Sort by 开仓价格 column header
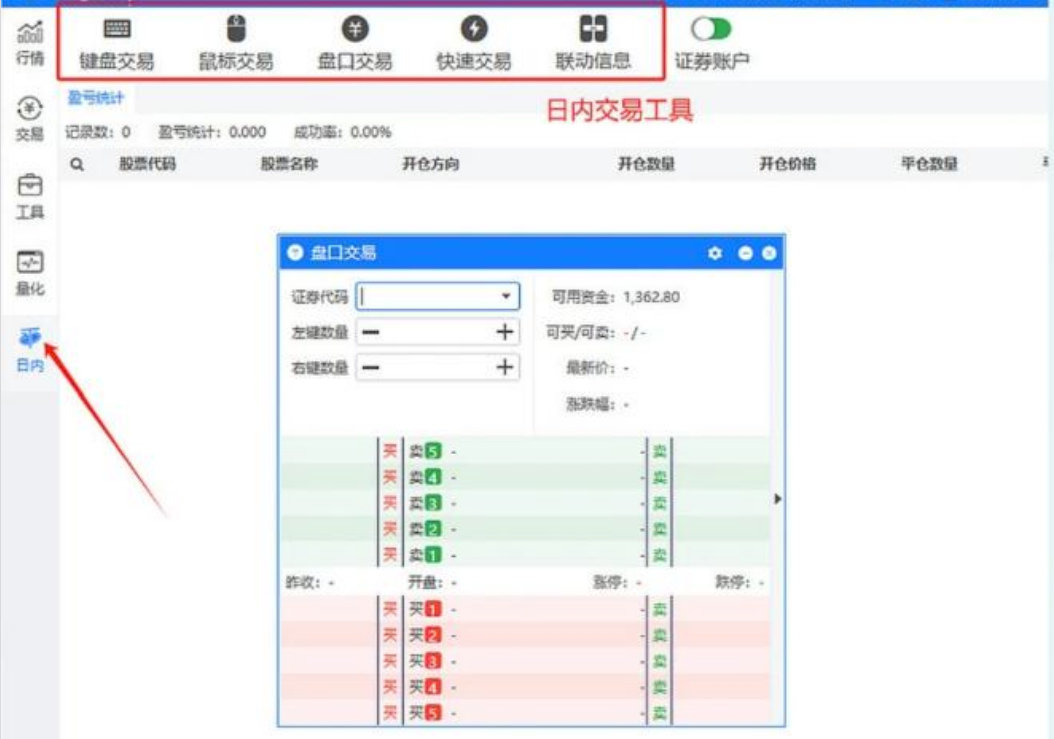This screenshot has height=739, width=1054. coord(788,163)
